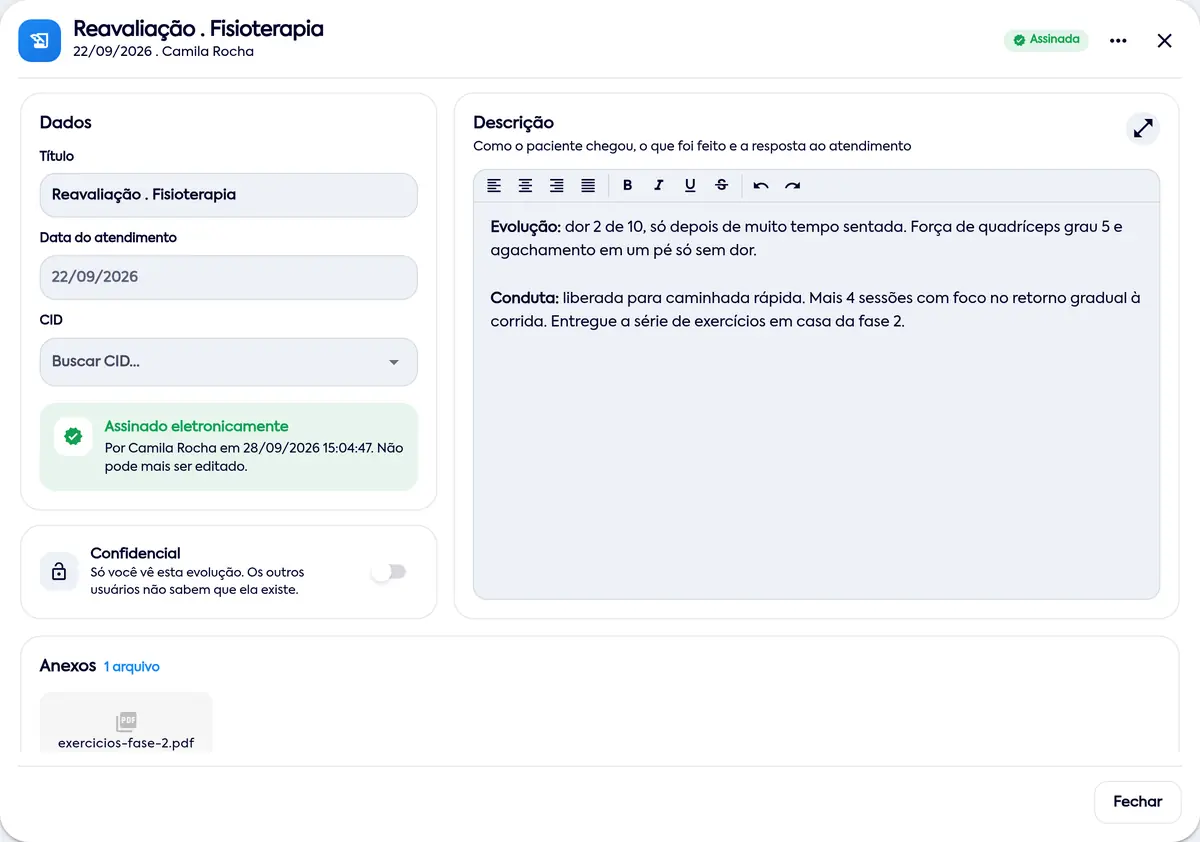
Task: Open the Buscar CID dropdown
Action: [x=229, y=362]
